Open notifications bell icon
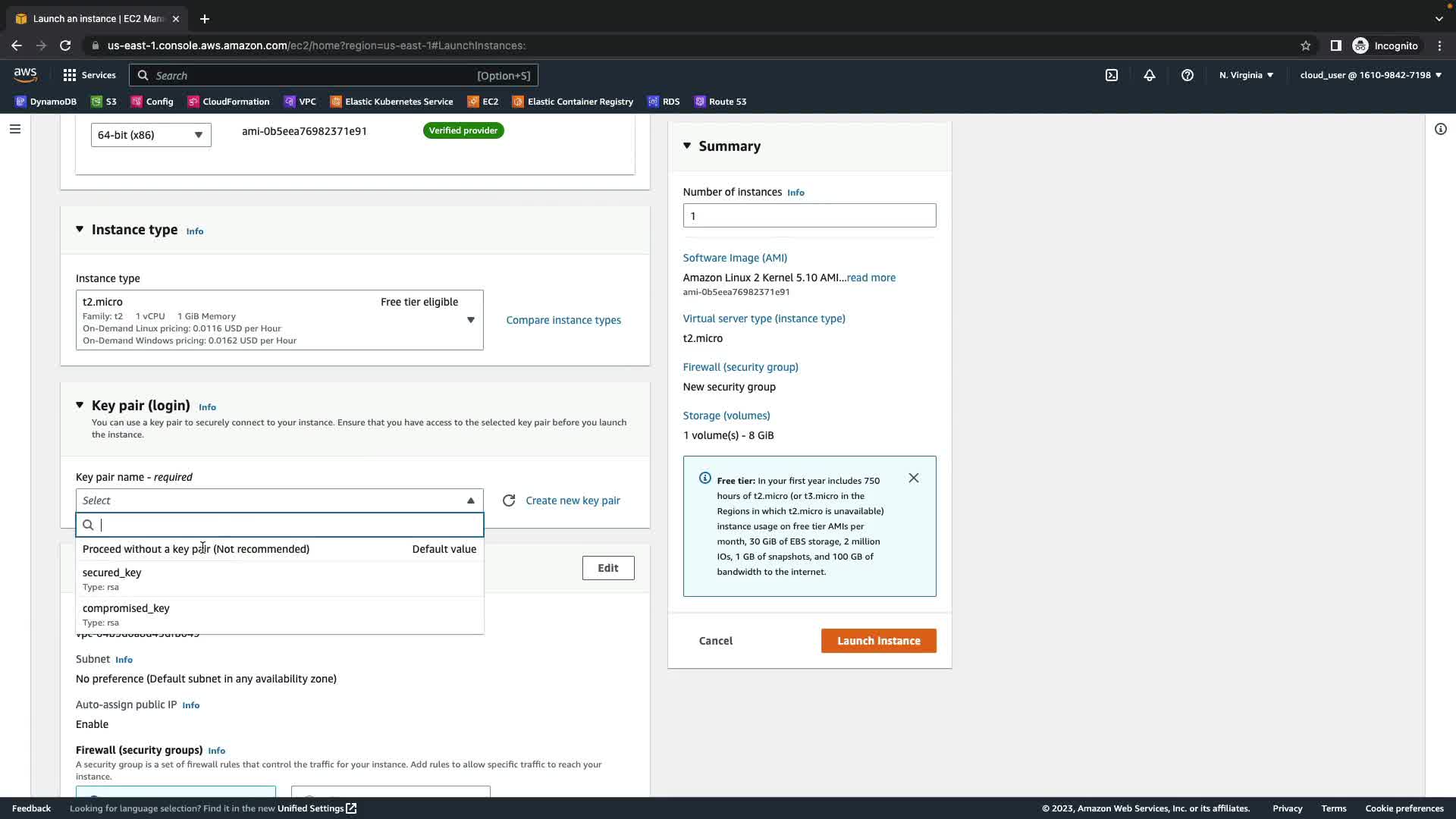1456x819 pixels. (x=1150, y=75)
